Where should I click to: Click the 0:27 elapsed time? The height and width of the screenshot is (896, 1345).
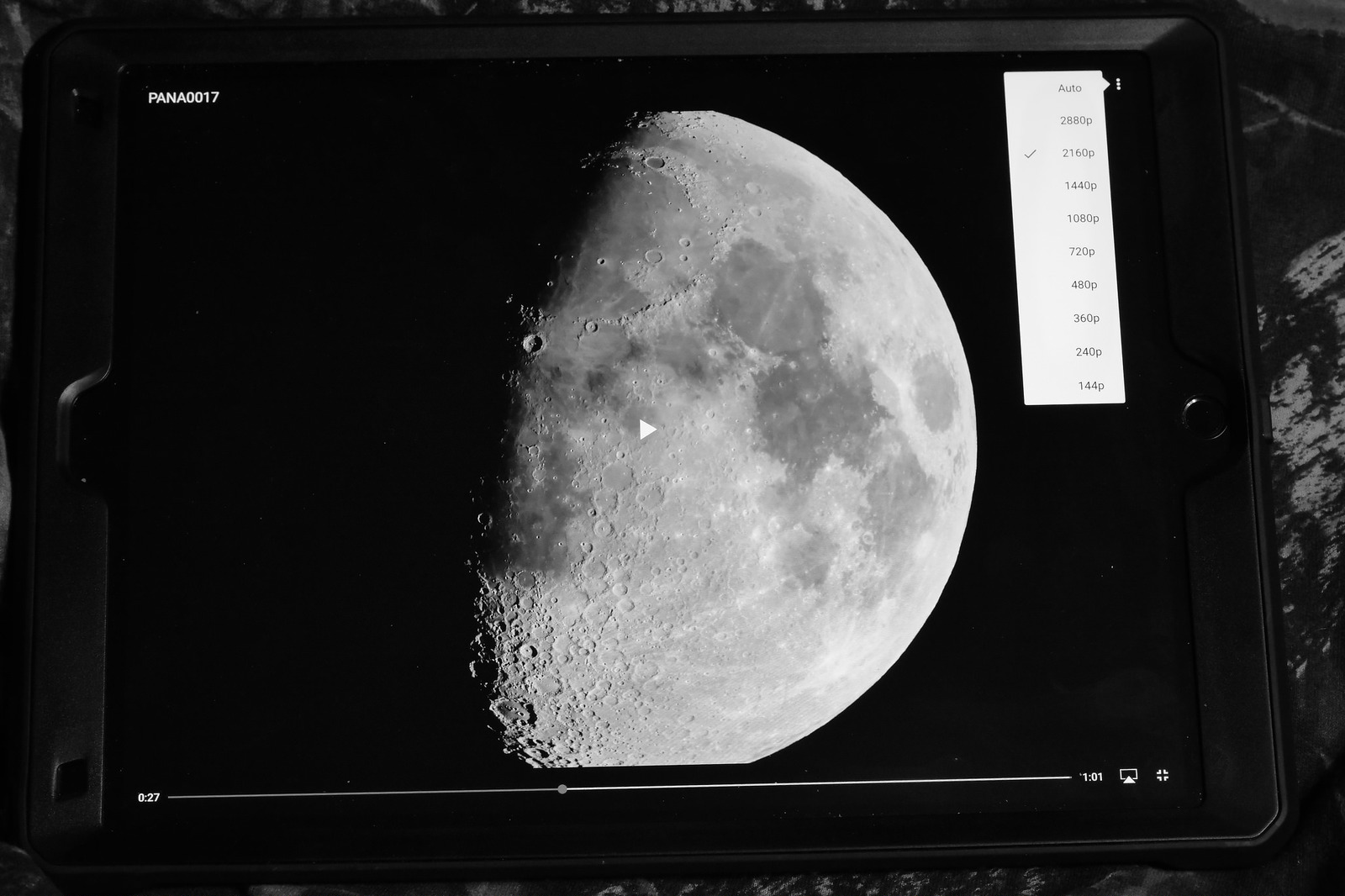[149, 798]
